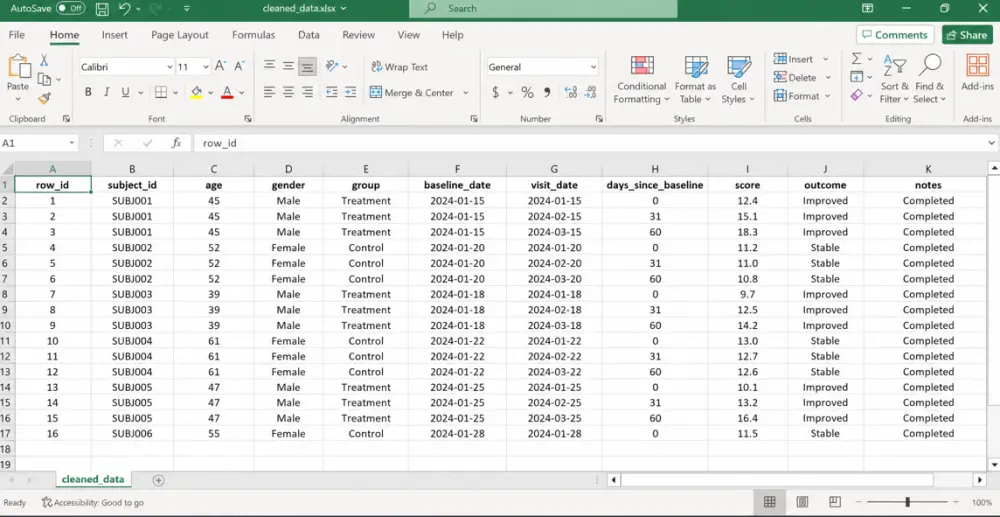Toggle Underline formatting
Screen dimensions: 1000x517
[x=125, y=92]
